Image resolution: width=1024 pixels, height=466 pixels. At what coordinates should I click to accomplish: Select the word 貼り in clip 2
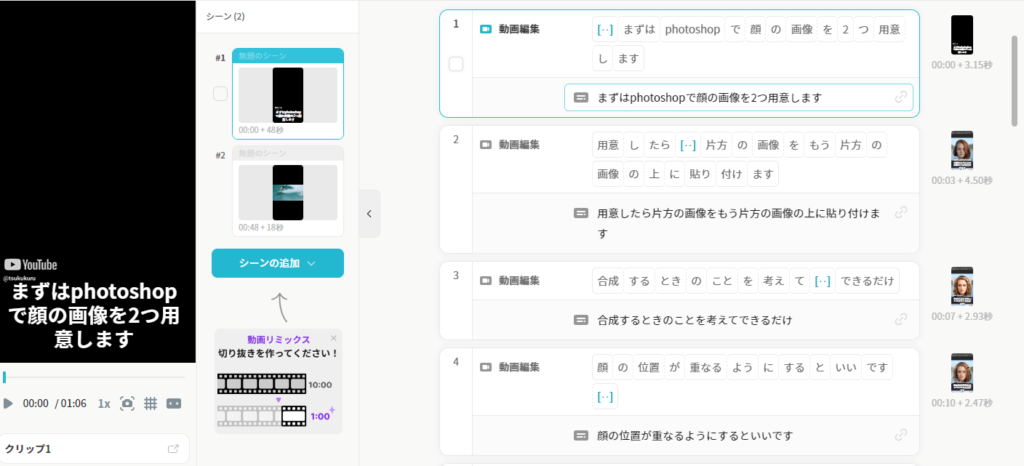[x=699, y=174]
